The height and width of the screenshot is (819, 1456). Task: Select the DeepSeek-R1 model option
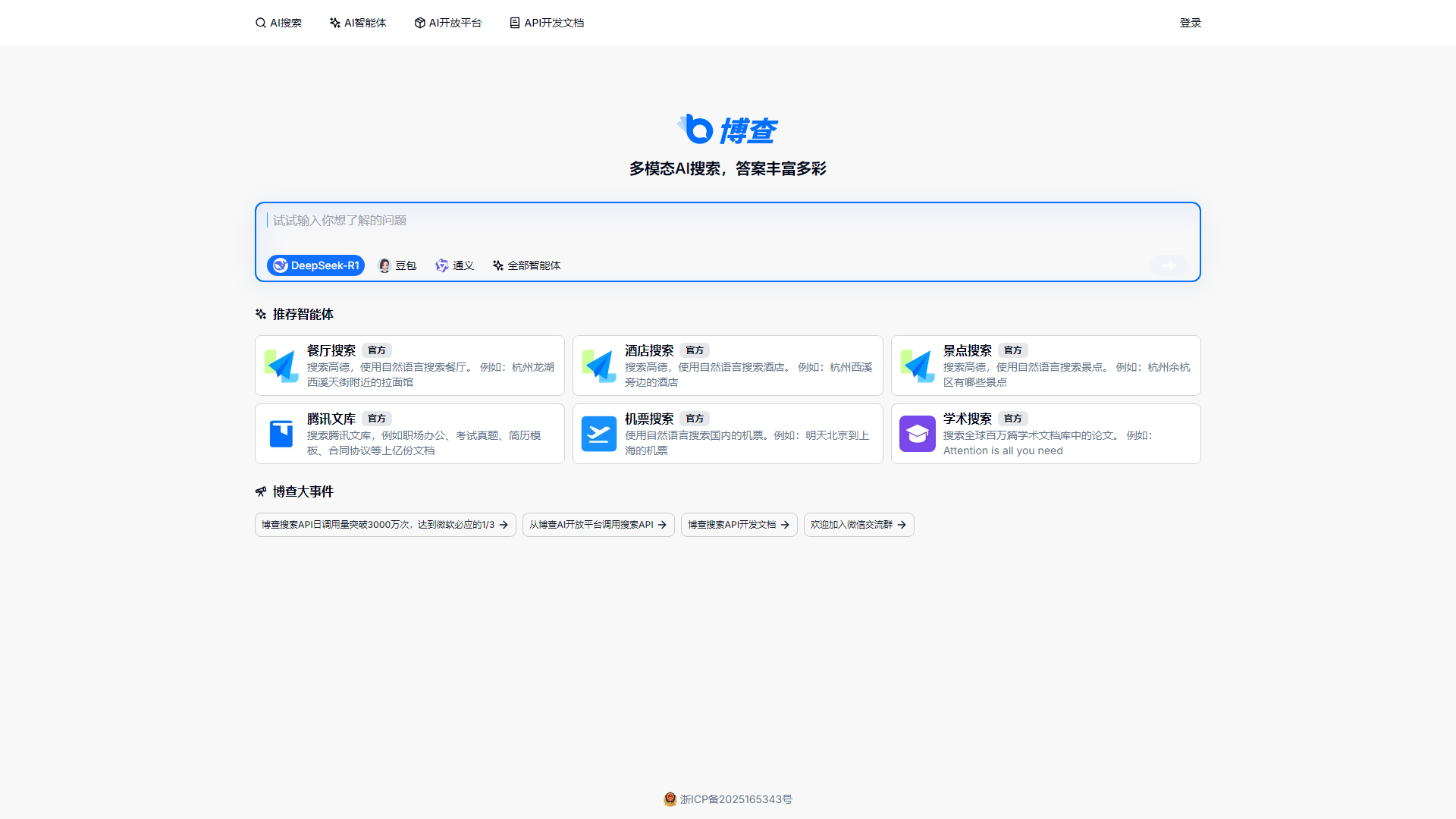[x=315, y=265]
